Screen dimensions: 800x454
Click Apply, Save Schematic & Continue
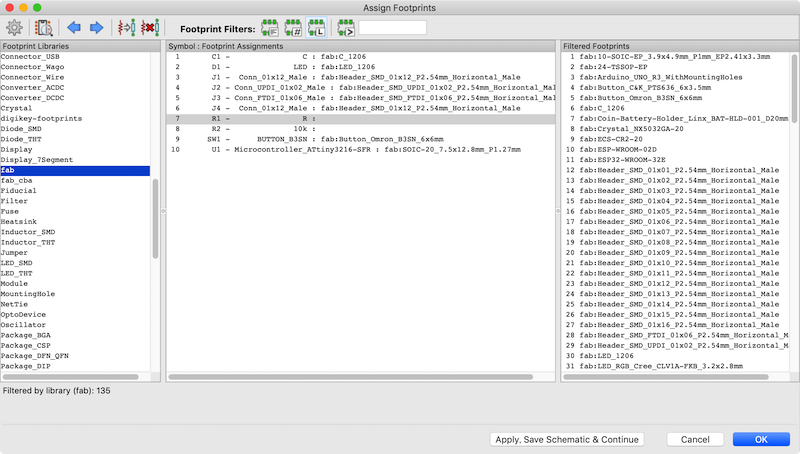[567, 439]
